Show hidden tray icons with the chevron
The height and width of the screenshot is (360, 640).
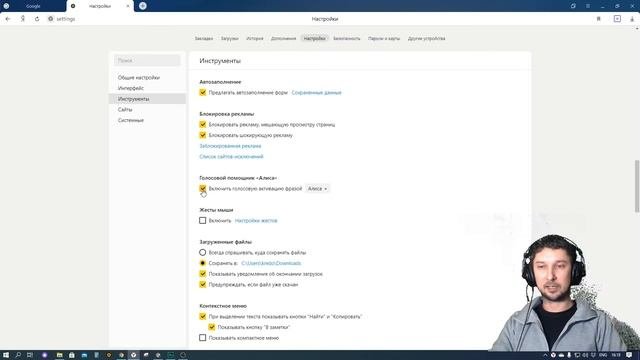coord(545,355)
